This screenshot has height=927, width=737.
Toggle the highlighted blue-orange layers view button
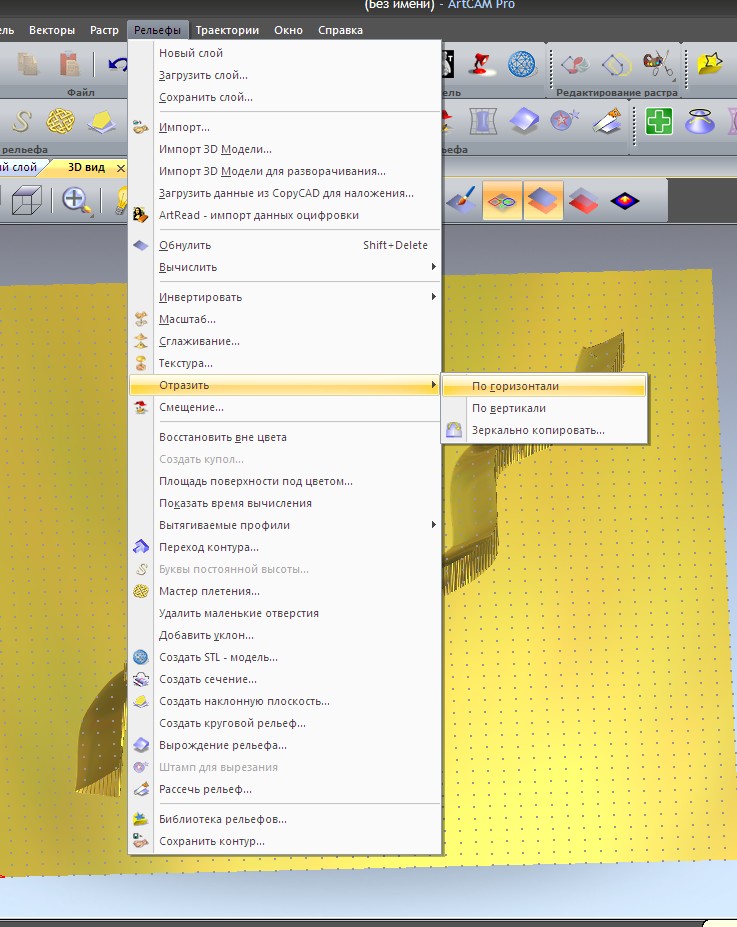(543, 201)
